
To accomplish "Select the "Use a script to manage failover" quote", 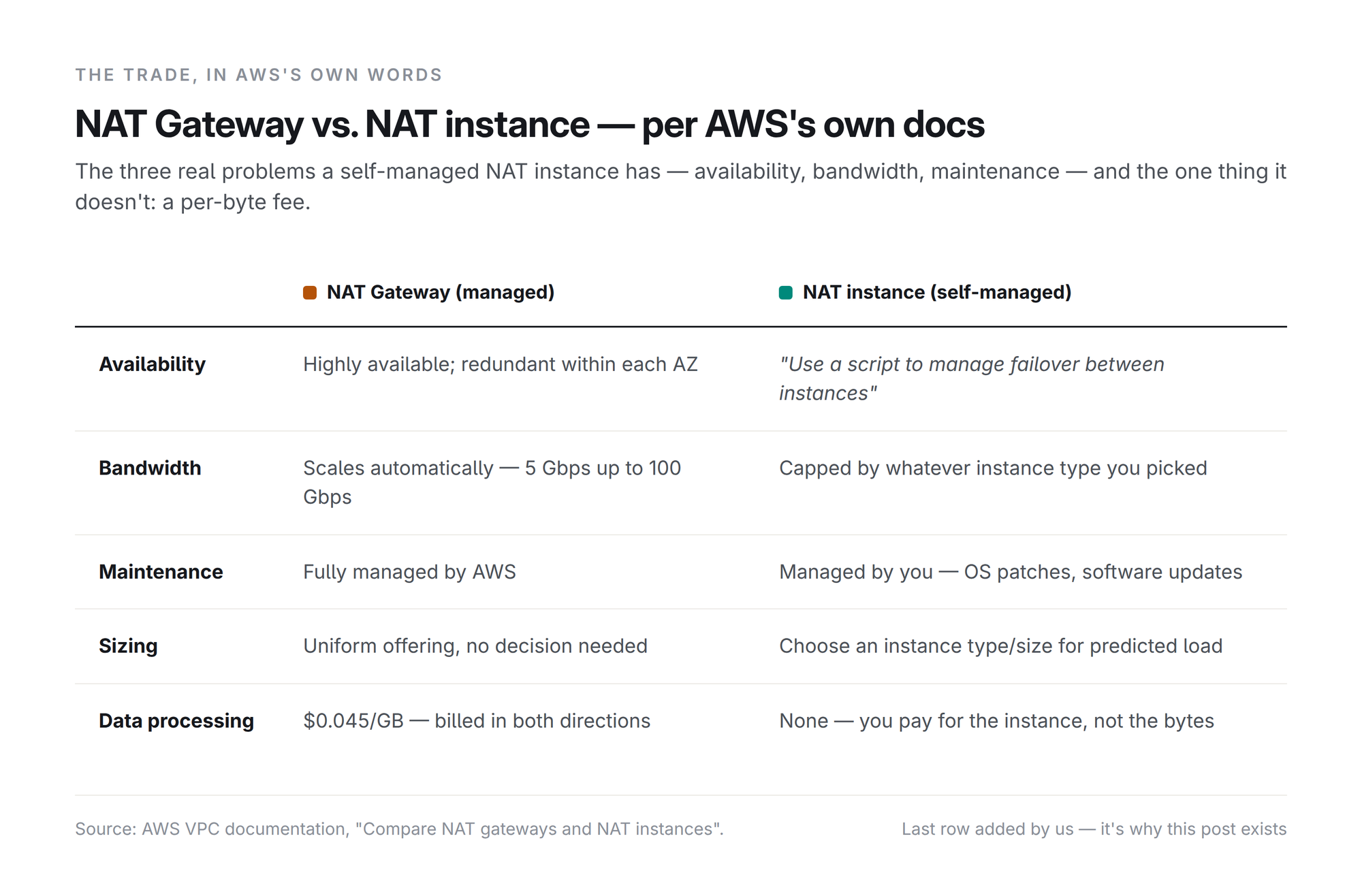I will click(972, 379).
